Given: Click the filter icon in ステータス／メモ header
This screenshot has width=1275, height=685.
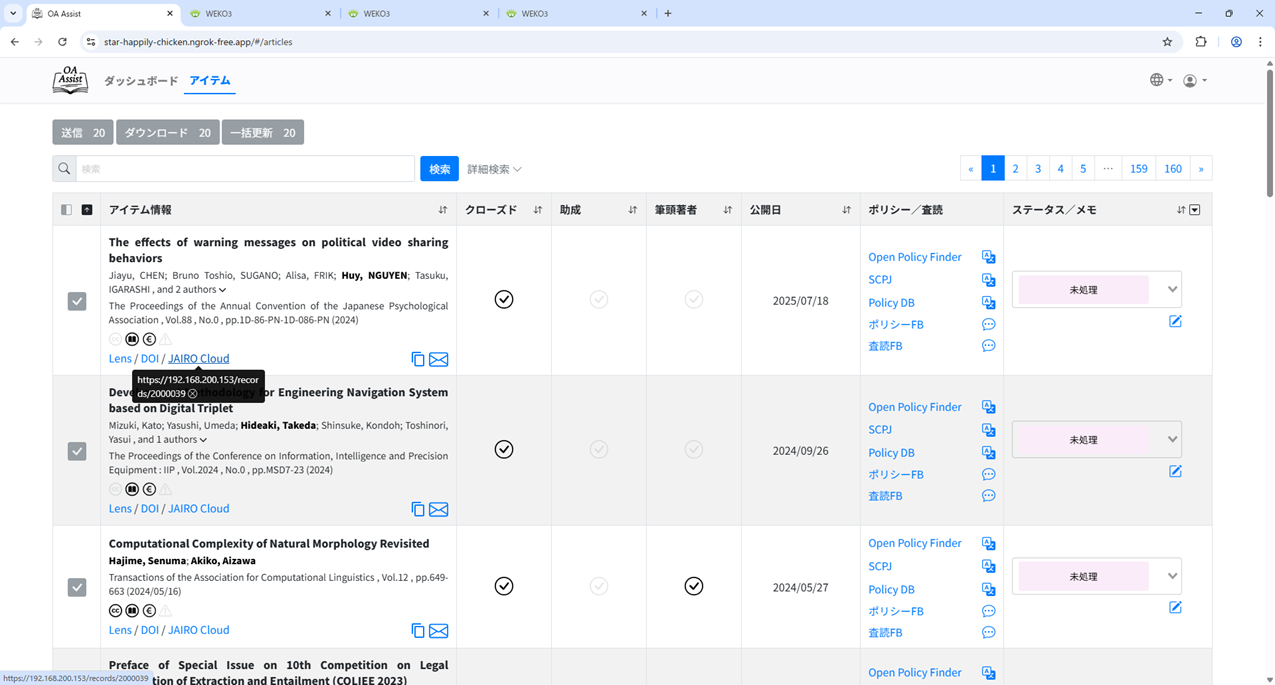Looking at the screenshot, I should [x=1194, y=209].
